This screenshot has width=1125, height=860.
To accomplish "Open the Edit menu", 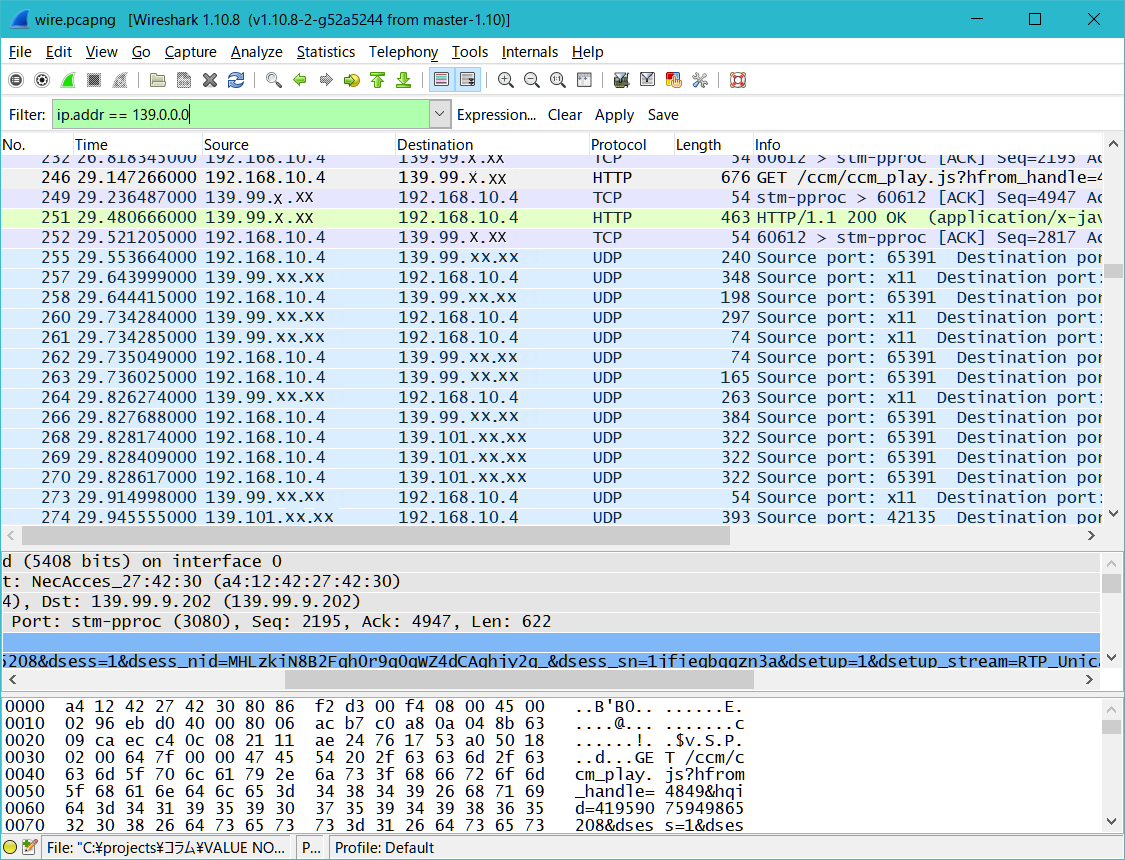I will click(59, 52).
